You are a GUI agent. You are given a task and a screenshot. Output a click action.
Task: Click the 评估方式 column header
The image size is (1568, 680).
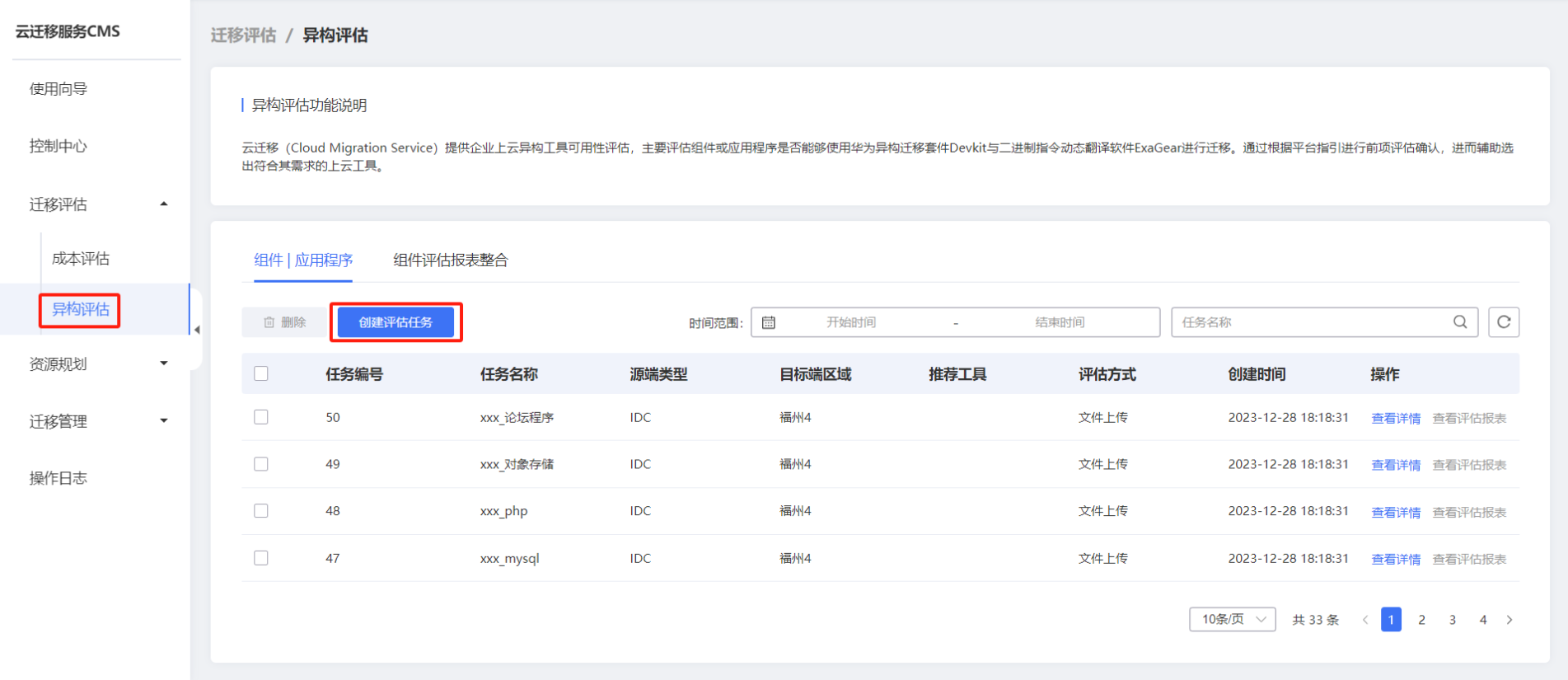pos(1107,374)
